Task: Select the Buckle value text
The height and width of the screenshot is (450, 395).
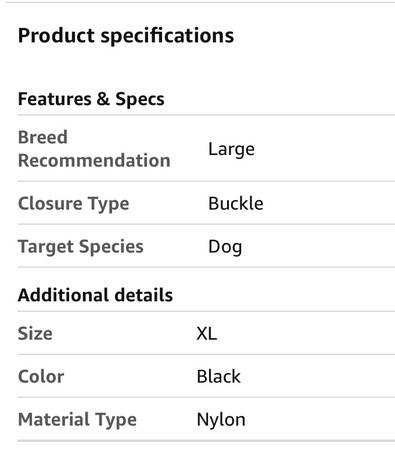Action: (236, 203)
